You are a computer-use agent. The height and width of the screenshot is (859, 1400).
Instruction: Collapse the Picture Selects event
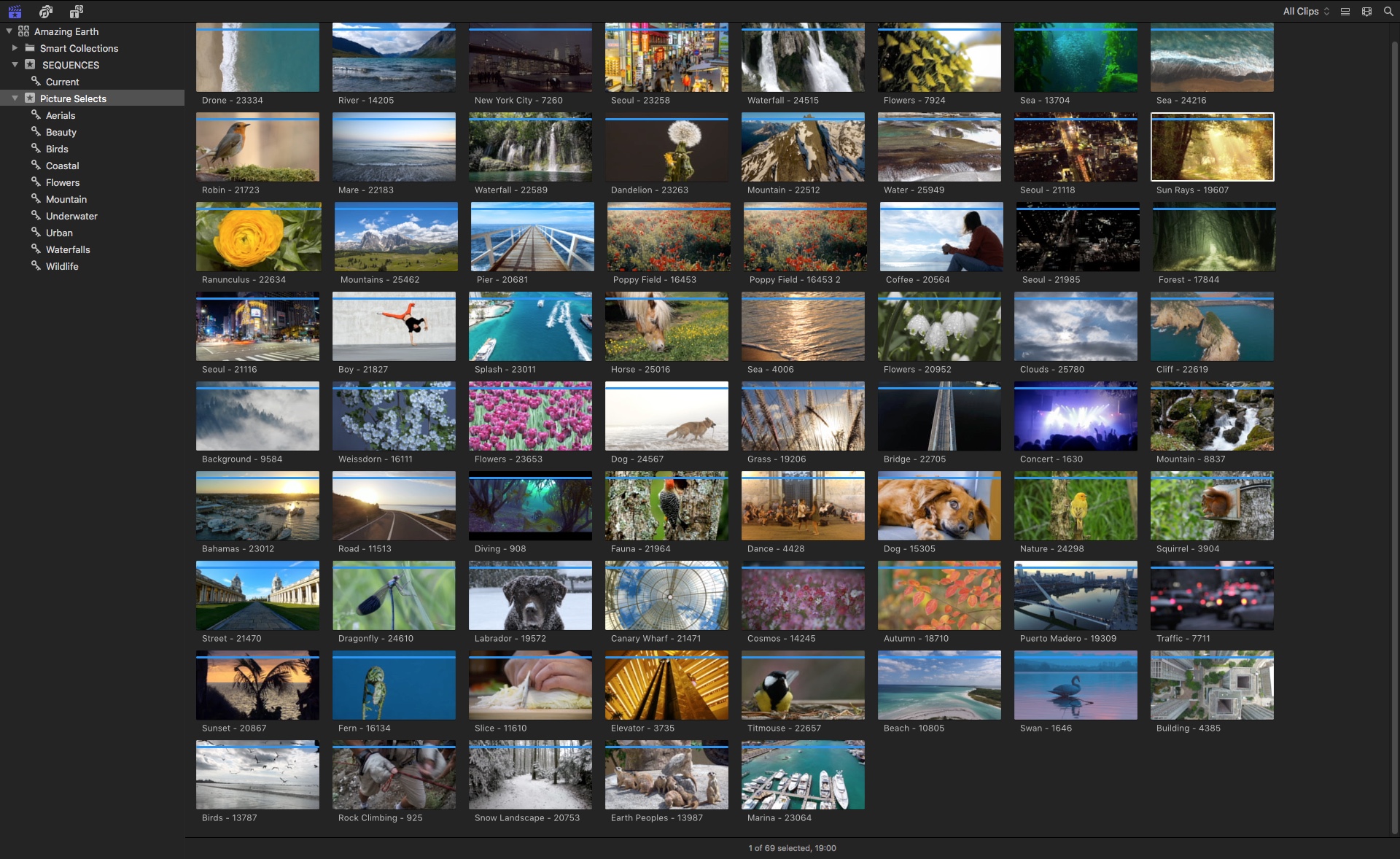tap(15, 98)
